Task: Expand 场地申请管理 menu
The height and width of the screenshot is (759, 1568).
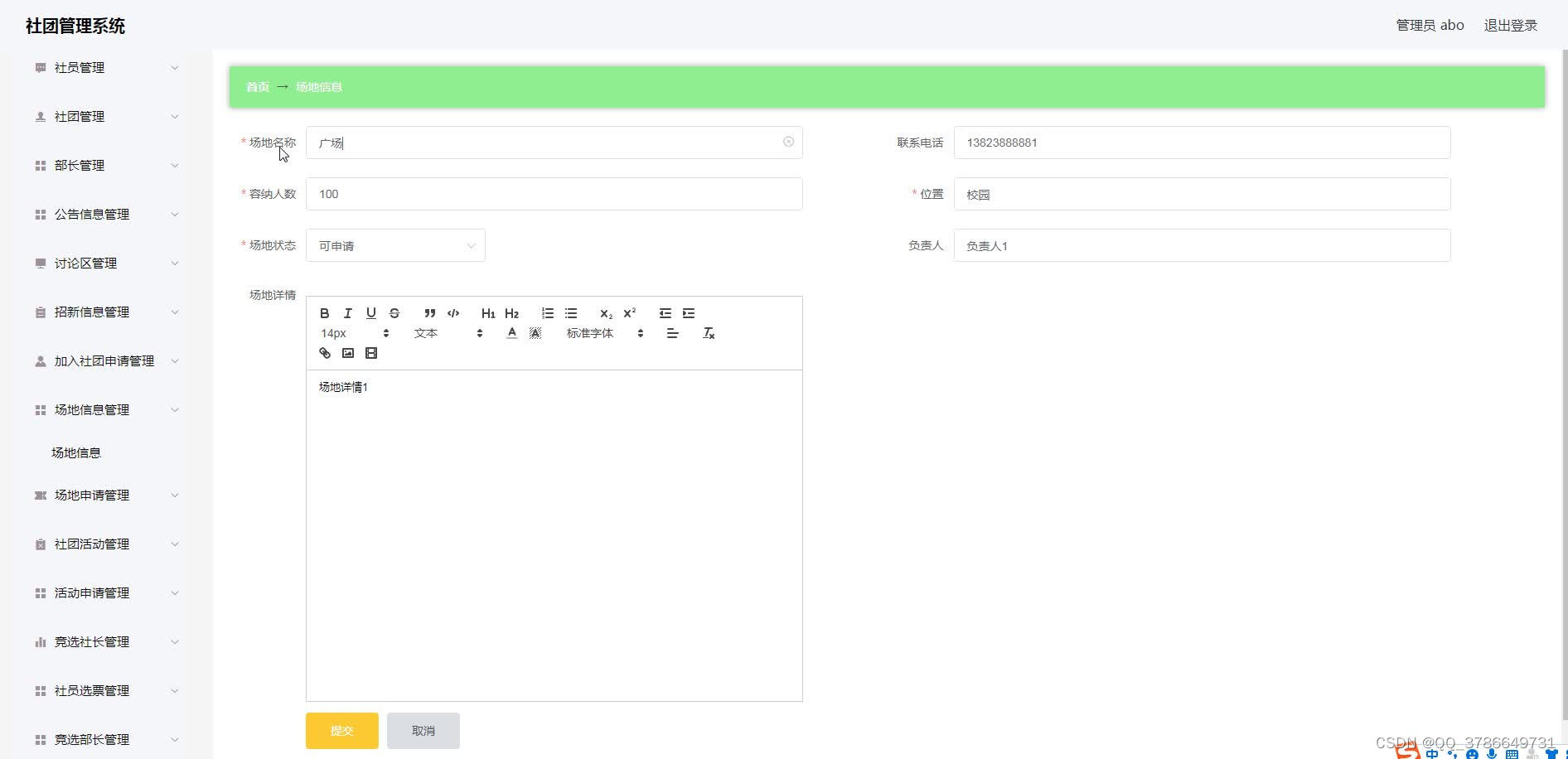Action: coord(106,496)
